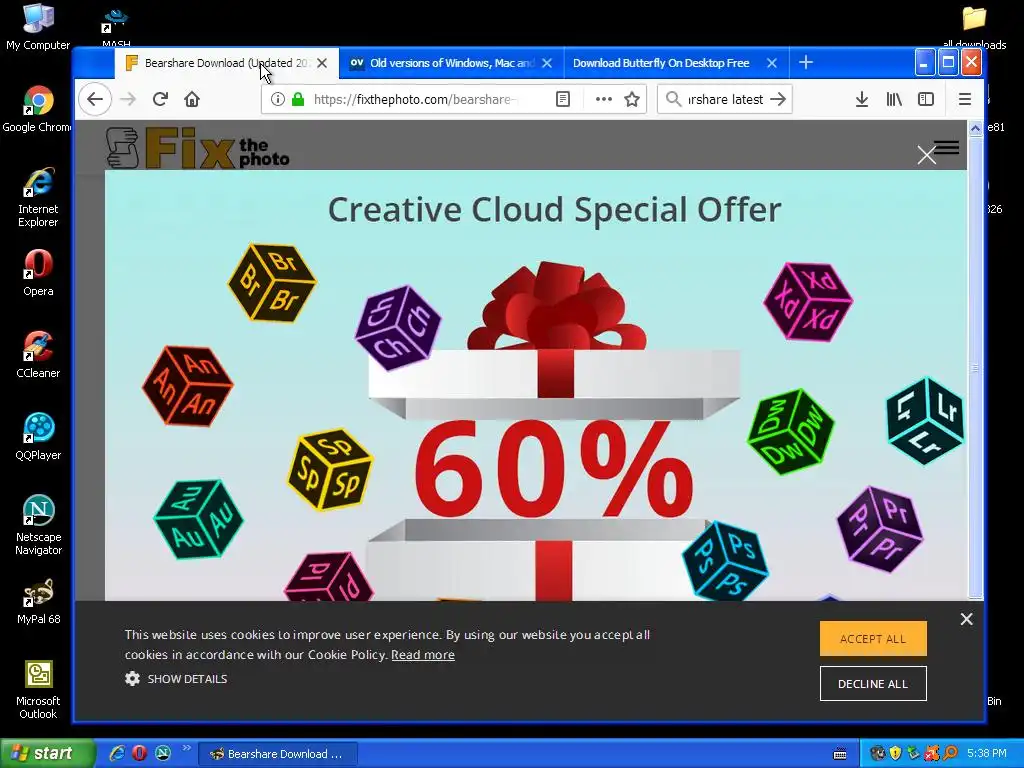This screenshot has height=768, width=1024.
Task: Select the CCleaner desktop shortcut
Action: point(38,355)
